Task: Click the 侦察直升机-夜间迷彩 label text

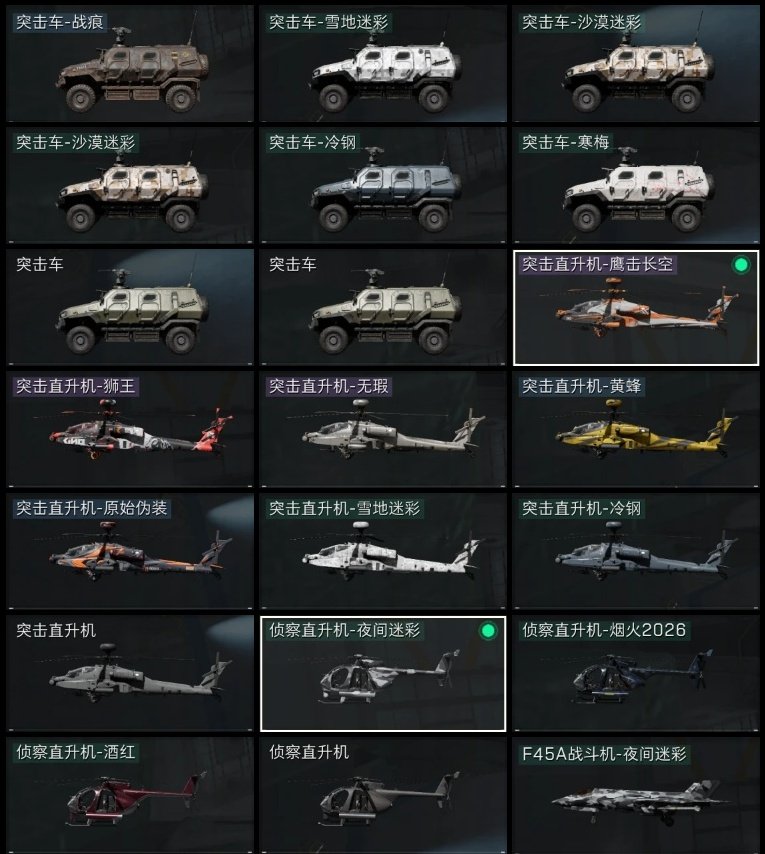Action: point(345,630)
